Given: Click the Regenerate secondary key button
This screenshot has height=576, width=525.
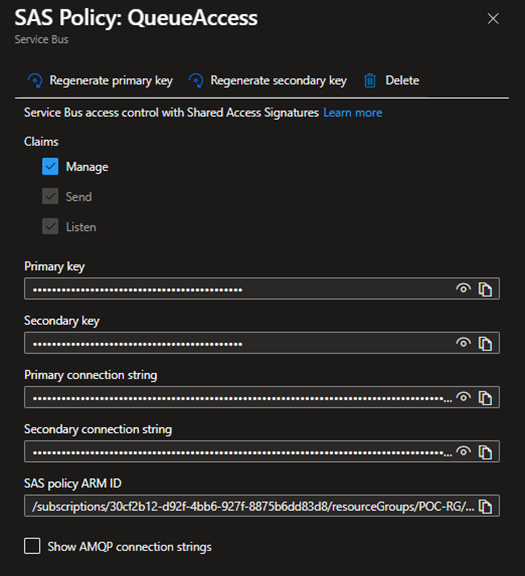Looking at the screenshot, I should [x=267, y=80].
